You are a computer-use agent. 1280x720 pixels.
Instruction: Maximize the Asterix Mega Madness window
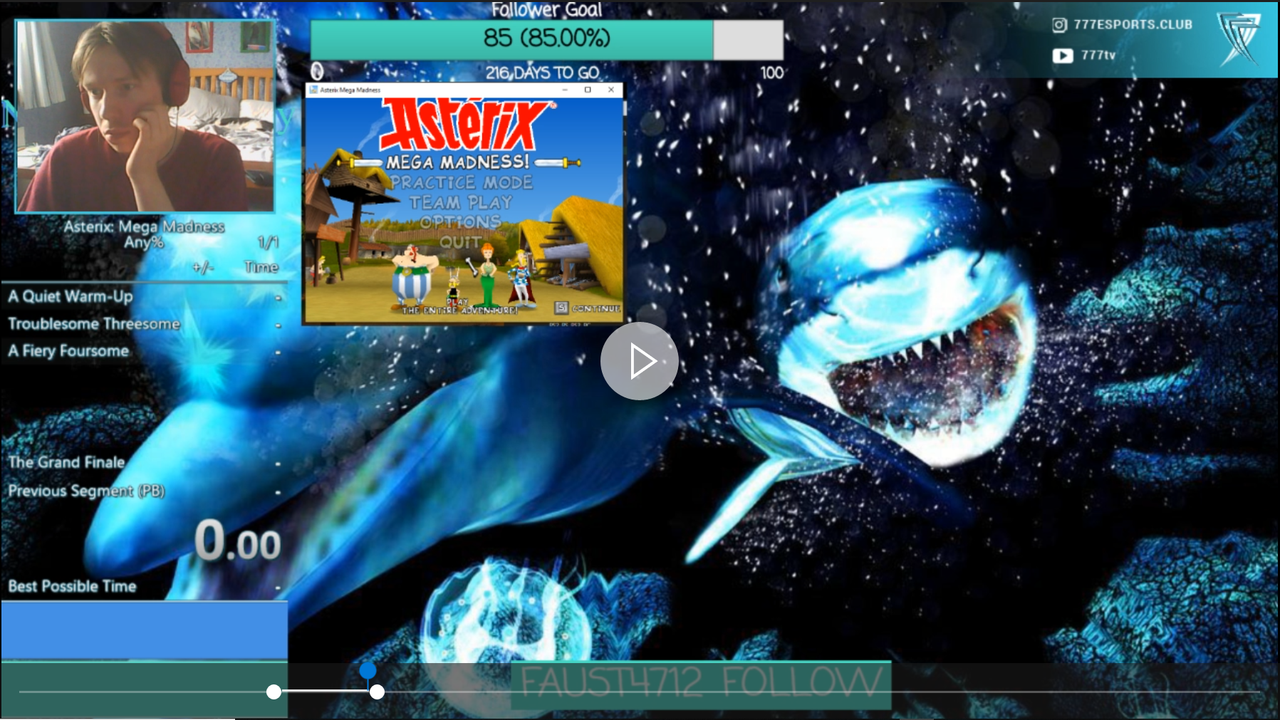point(588,90)
